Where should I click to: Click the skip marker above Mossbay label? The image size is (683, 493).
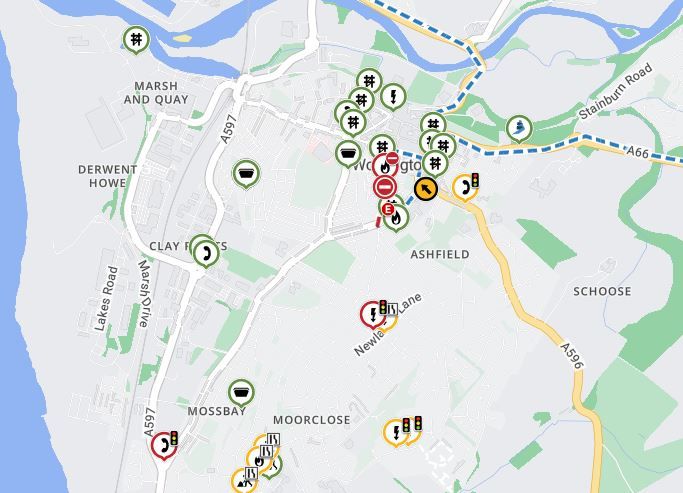pyautogui.click(x=241, y=393)
